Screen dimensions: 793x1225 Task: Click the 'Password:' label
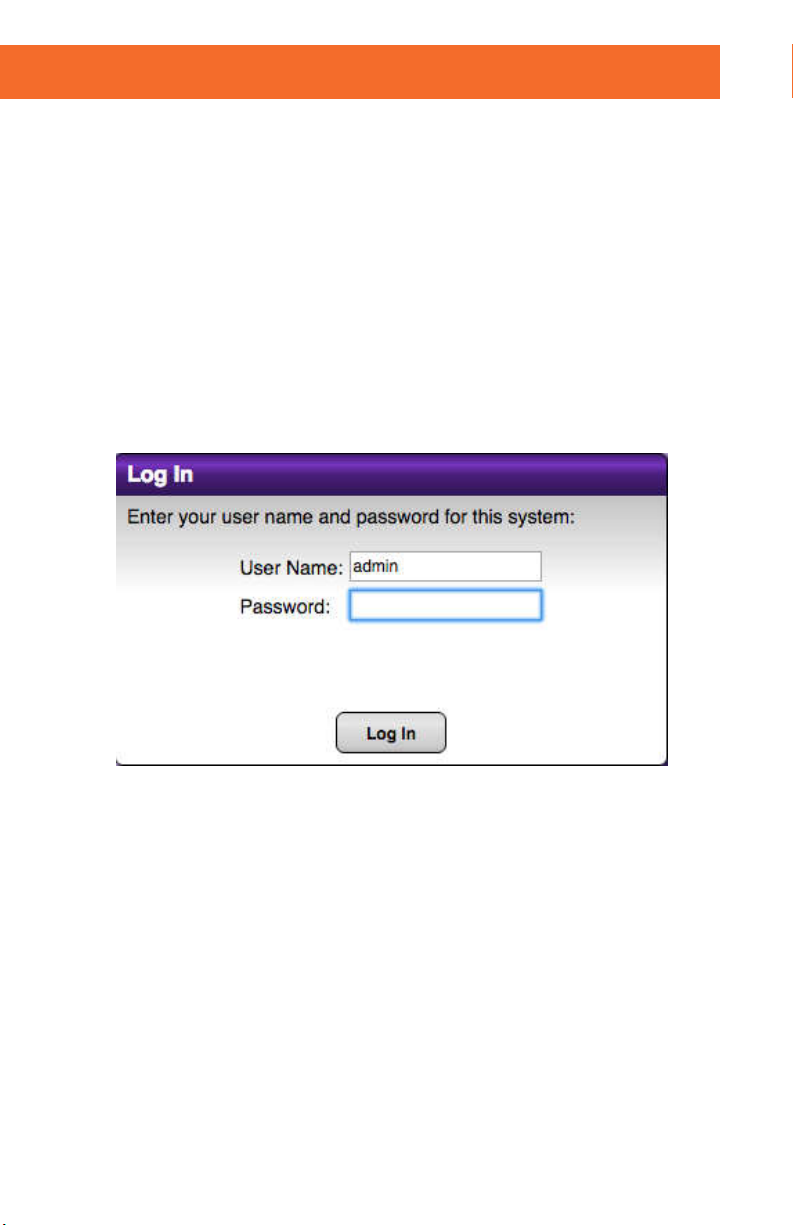285,606
